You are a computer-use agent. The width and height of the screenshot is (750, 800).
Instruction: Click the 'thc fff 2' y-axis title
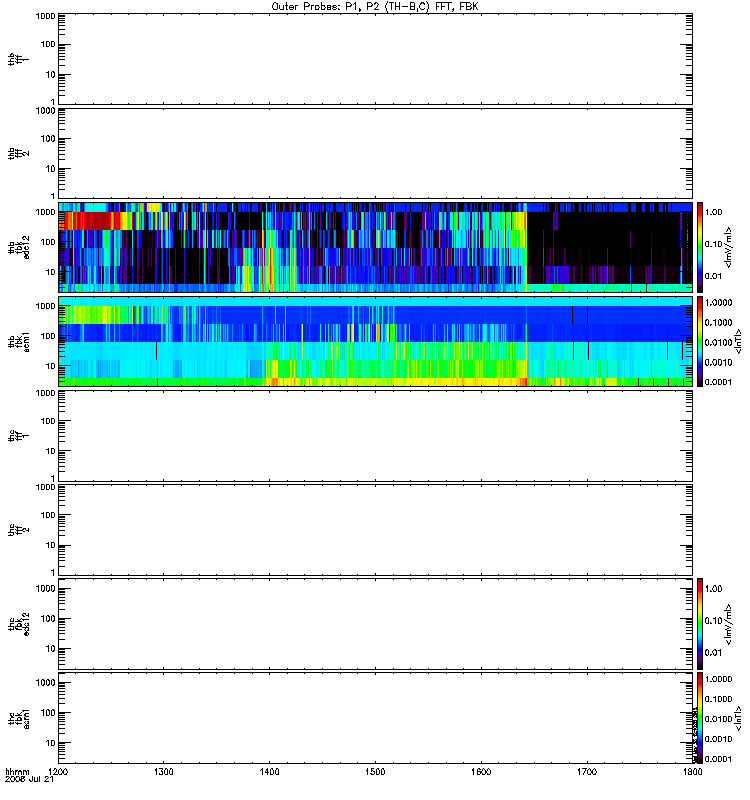pyautogui.click(x=19, y=530)
